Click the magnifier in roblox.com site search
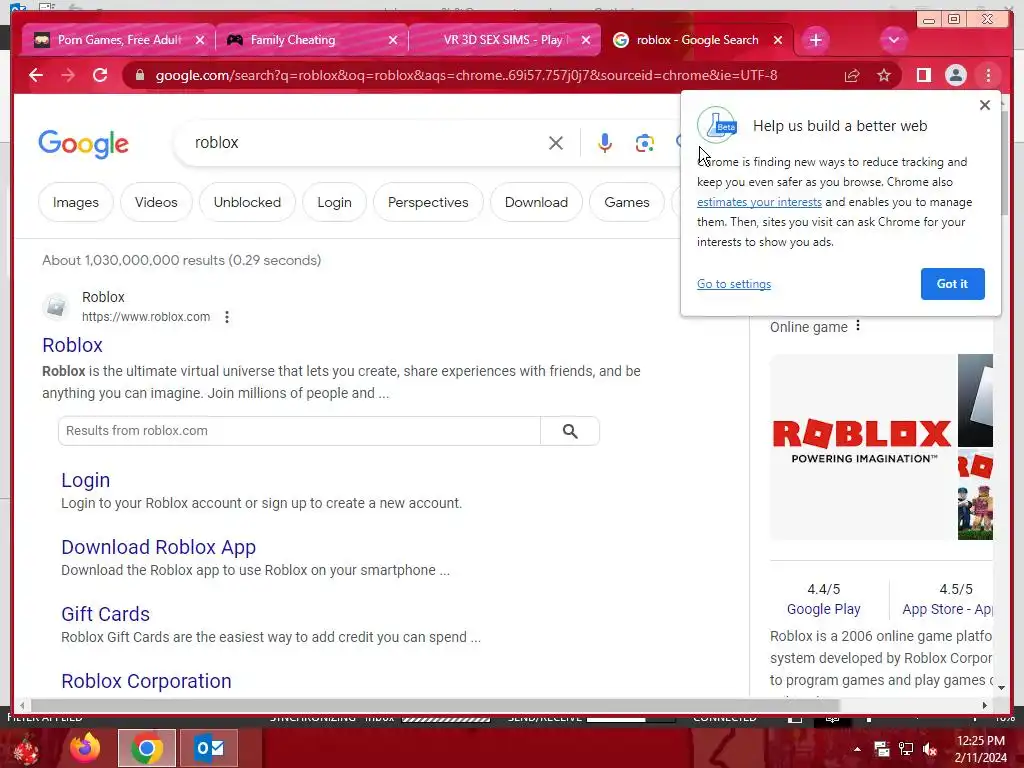 coord(570,431)
